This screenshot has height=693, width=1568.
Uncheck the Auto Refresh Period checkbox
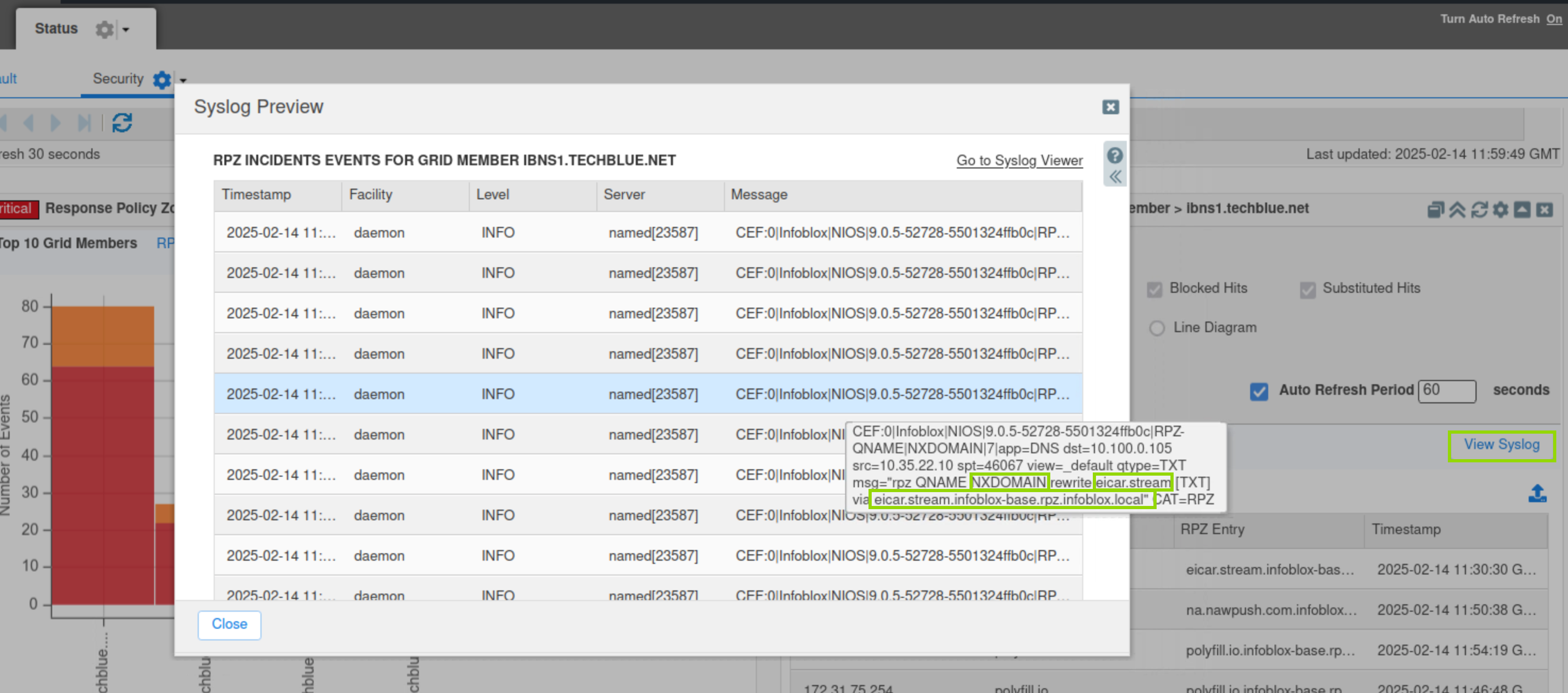[x=1259, y=391]
